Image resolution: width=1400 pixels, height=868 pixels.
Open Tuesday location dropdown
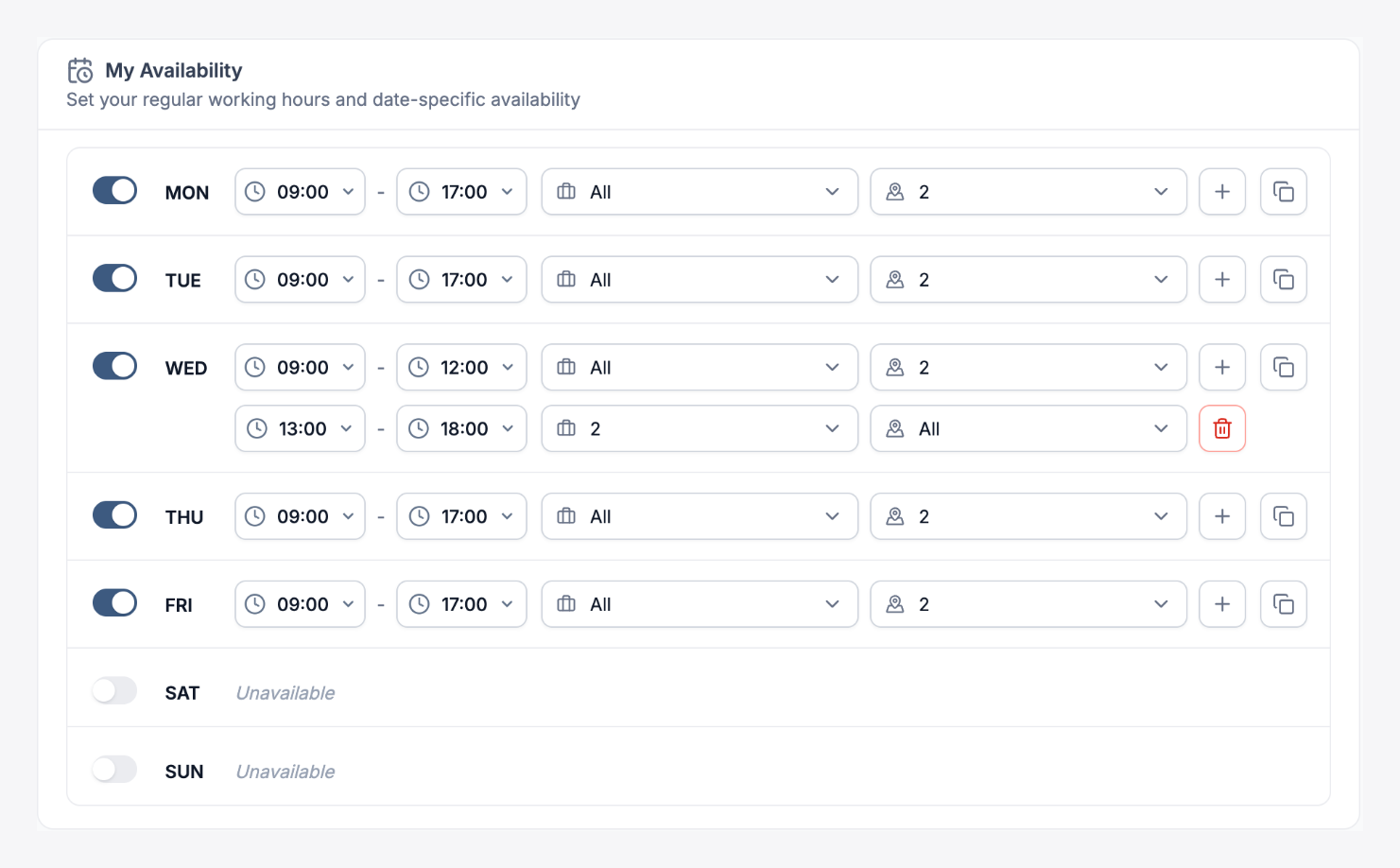coord(1028,280)
